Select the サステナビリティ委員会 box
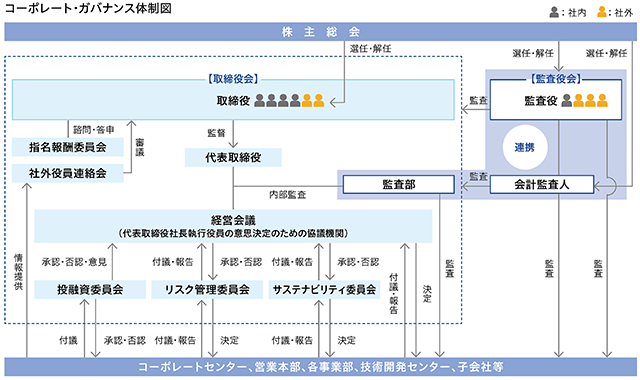 [x=324, y=290]
